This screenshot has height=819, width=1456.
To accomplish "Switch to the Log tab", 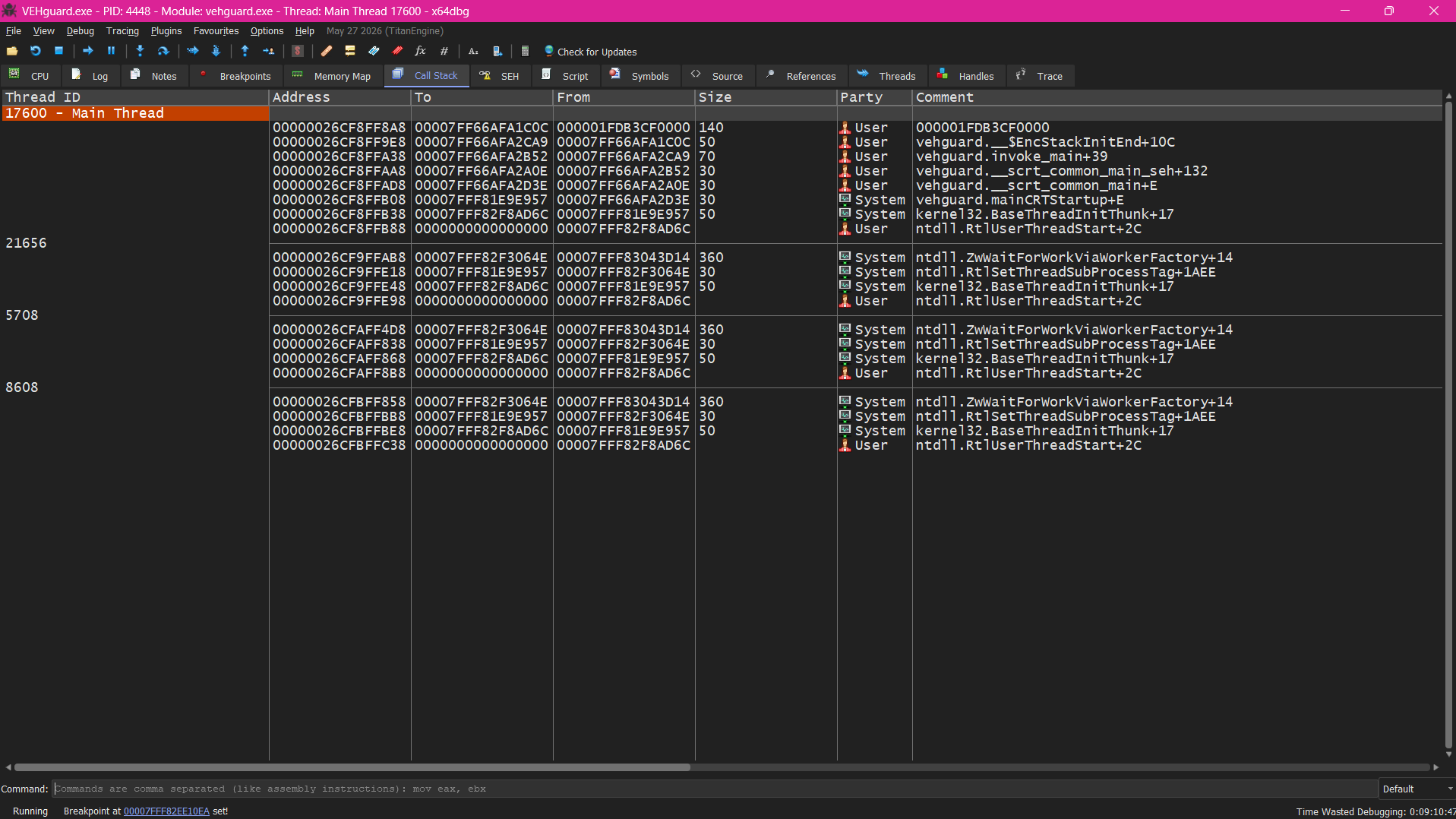I will (90, 76).
